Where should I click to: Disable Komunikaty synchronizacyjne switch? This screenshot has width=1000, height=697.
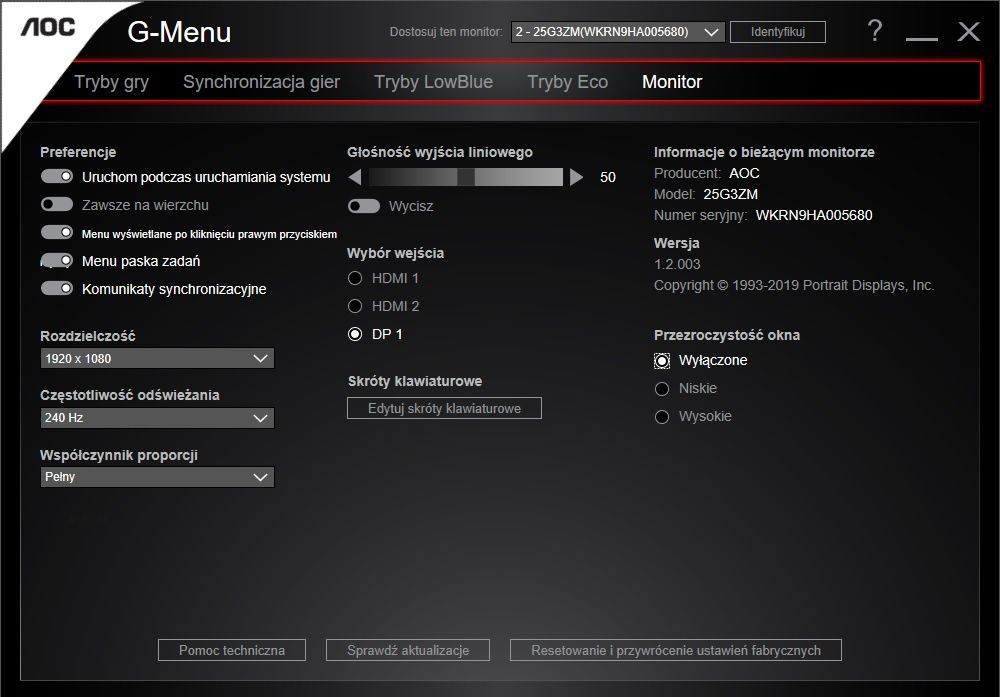click(x=57, y=289)
